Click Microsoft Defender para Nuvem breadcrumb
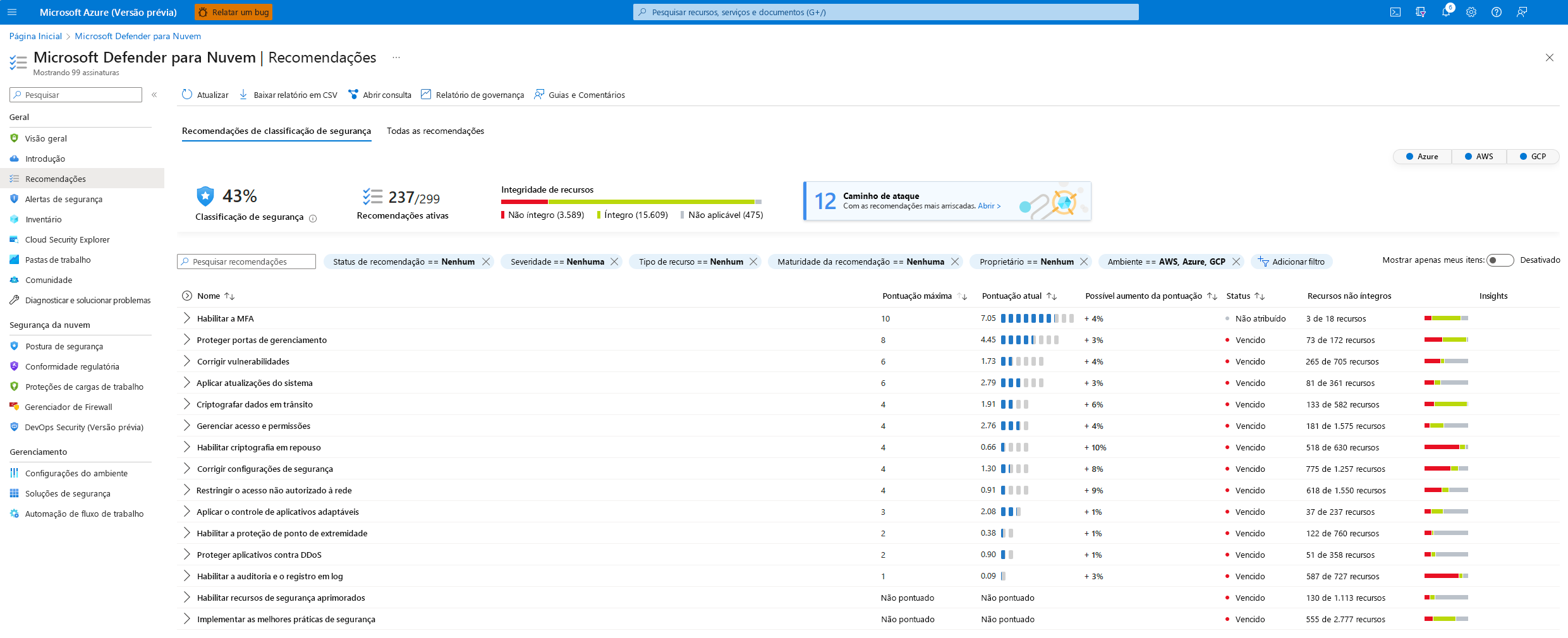Viewport: 1568px width, 638px height. pyautogui.click(x=138, y=36)
